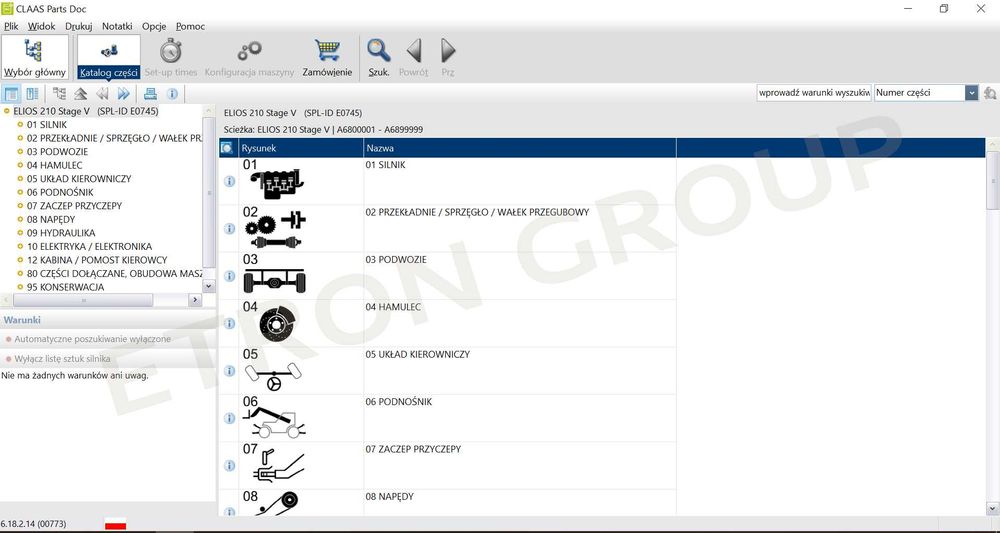Click info icon for 04 HAMULEC row

(230, 323)
